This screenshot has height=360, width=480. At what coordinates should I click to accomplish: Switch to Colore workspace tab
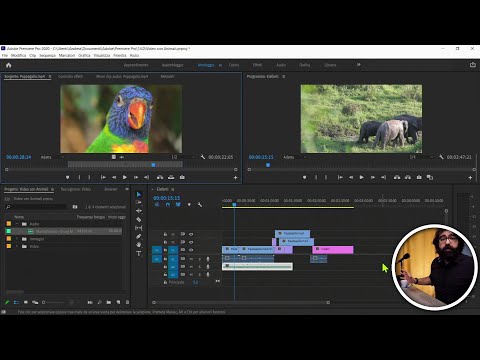[234, 65]
